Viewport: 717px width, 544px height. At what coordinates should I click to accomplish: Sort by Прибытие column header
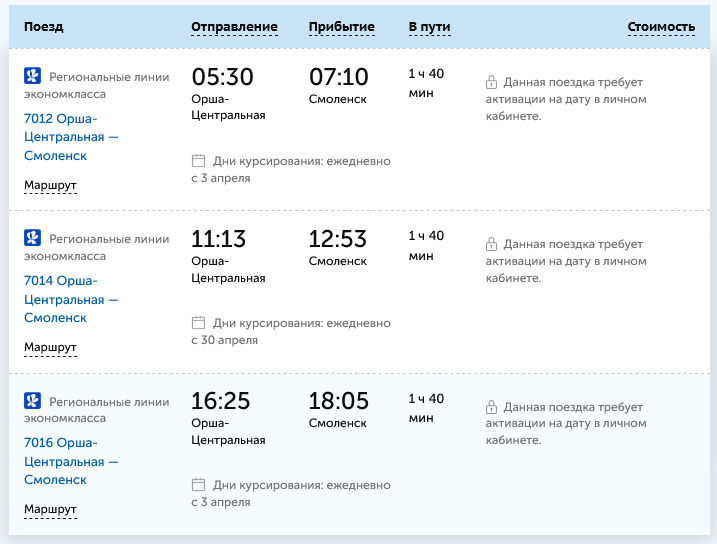342,27
